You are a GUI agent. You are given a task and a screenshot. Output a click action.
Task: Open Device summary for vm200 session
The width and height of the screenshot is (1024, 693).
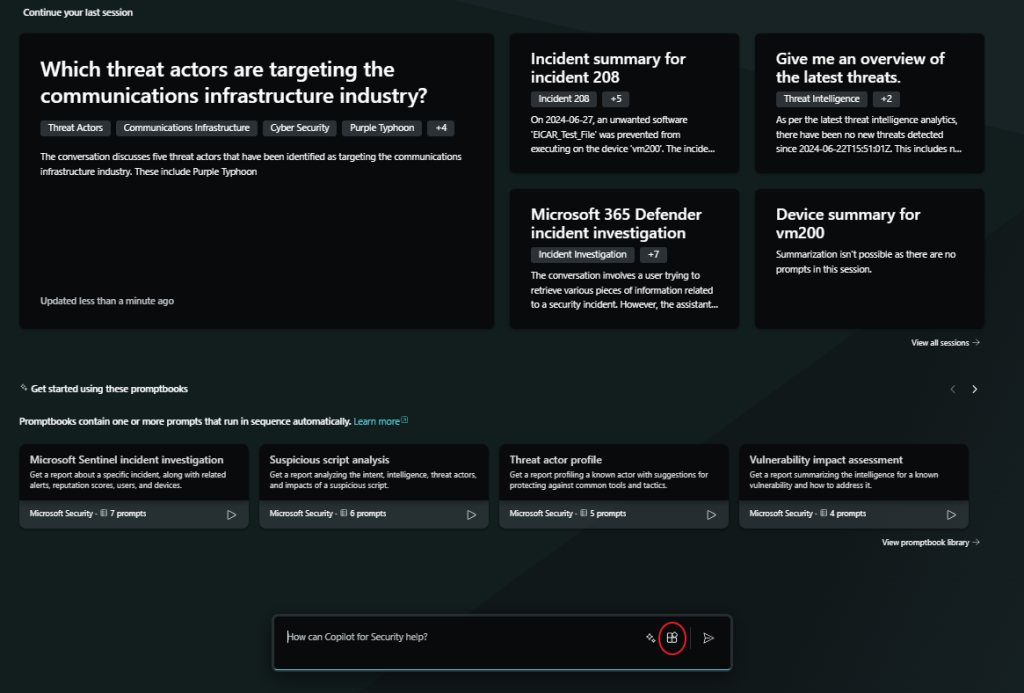click(869, 259)
